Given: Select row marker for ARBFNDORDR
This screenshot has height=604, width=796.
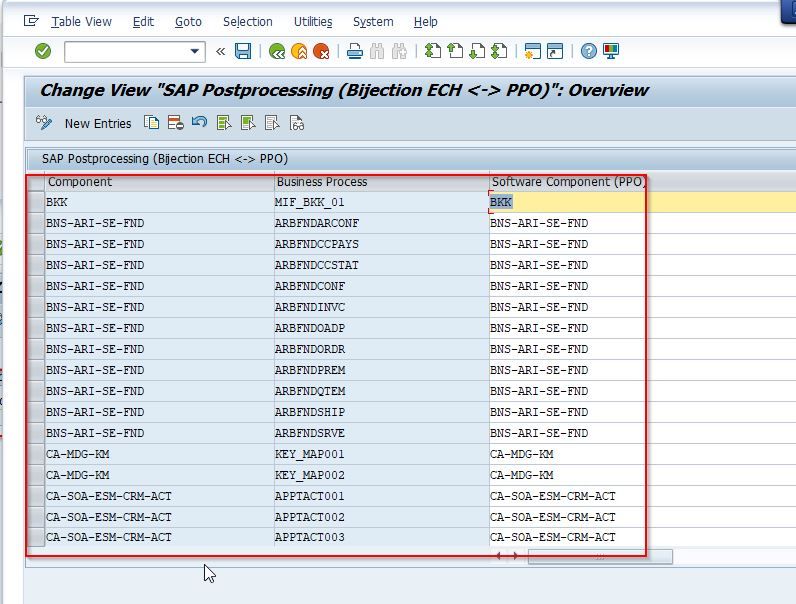Looking at the screenshot, I should (36, 349).
